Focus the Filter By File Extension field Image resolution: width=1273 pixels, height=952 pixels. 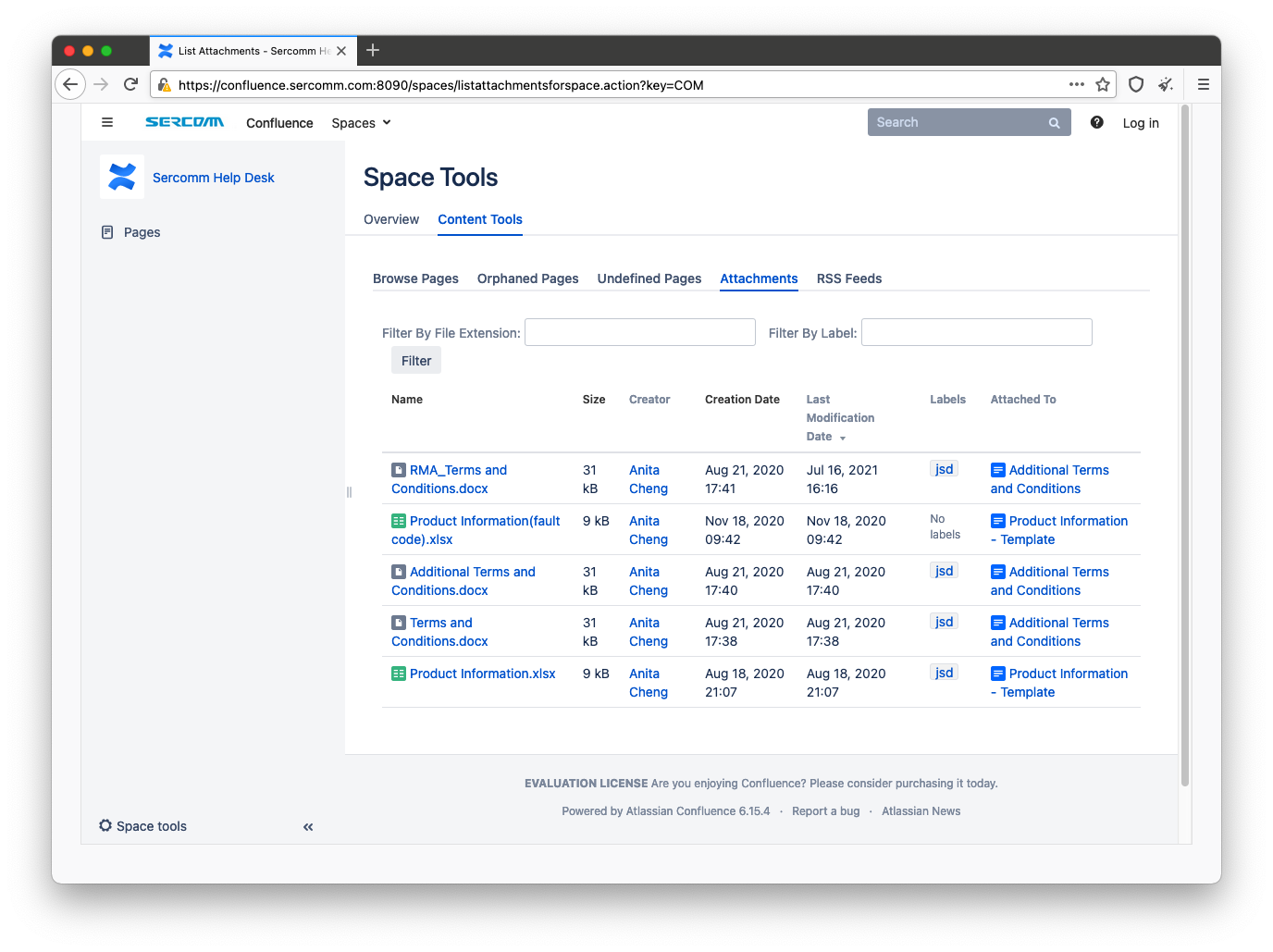(640, 332)
